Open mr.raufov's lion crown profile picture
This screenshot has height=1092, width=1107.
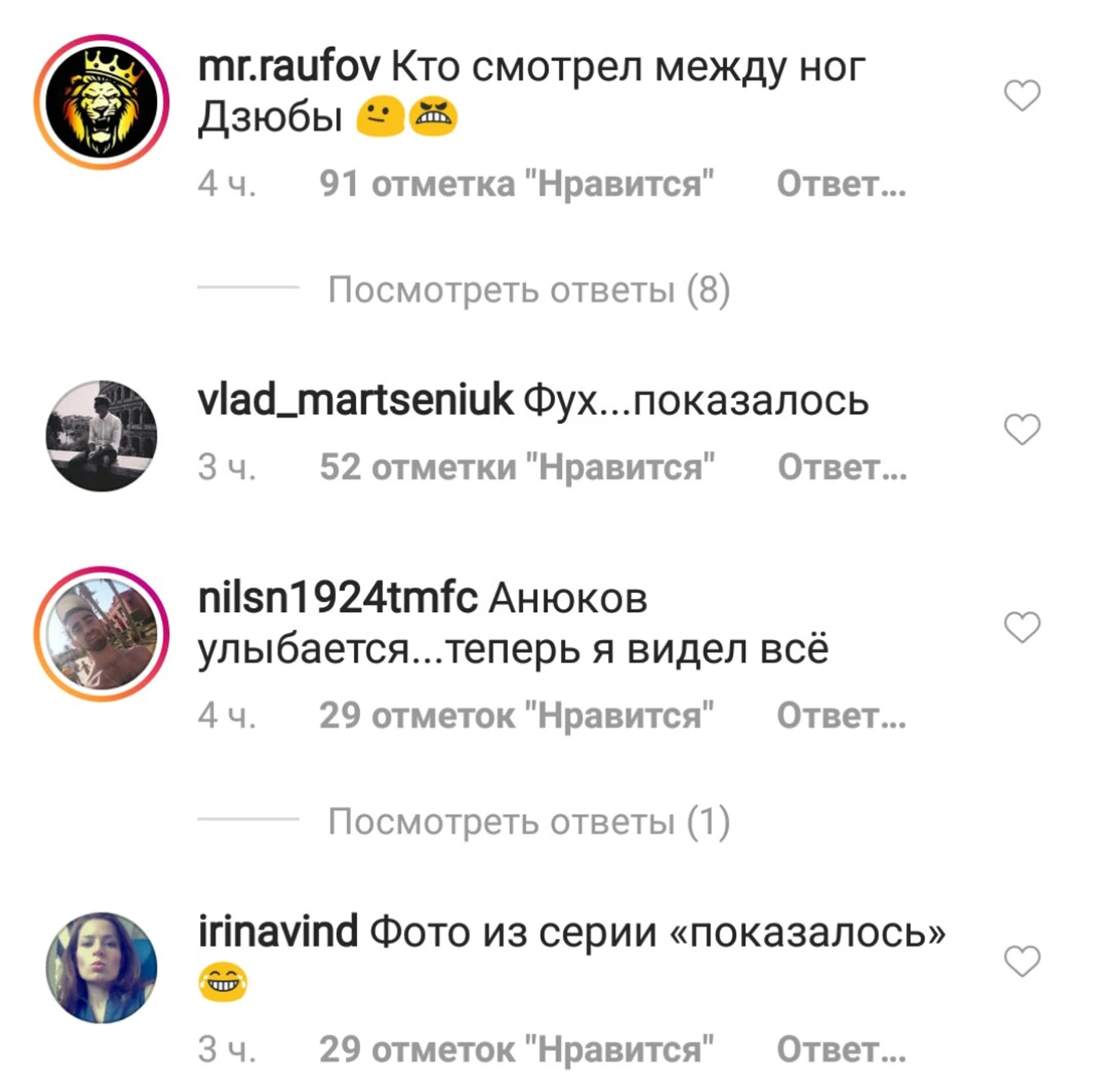pos(102,102)
